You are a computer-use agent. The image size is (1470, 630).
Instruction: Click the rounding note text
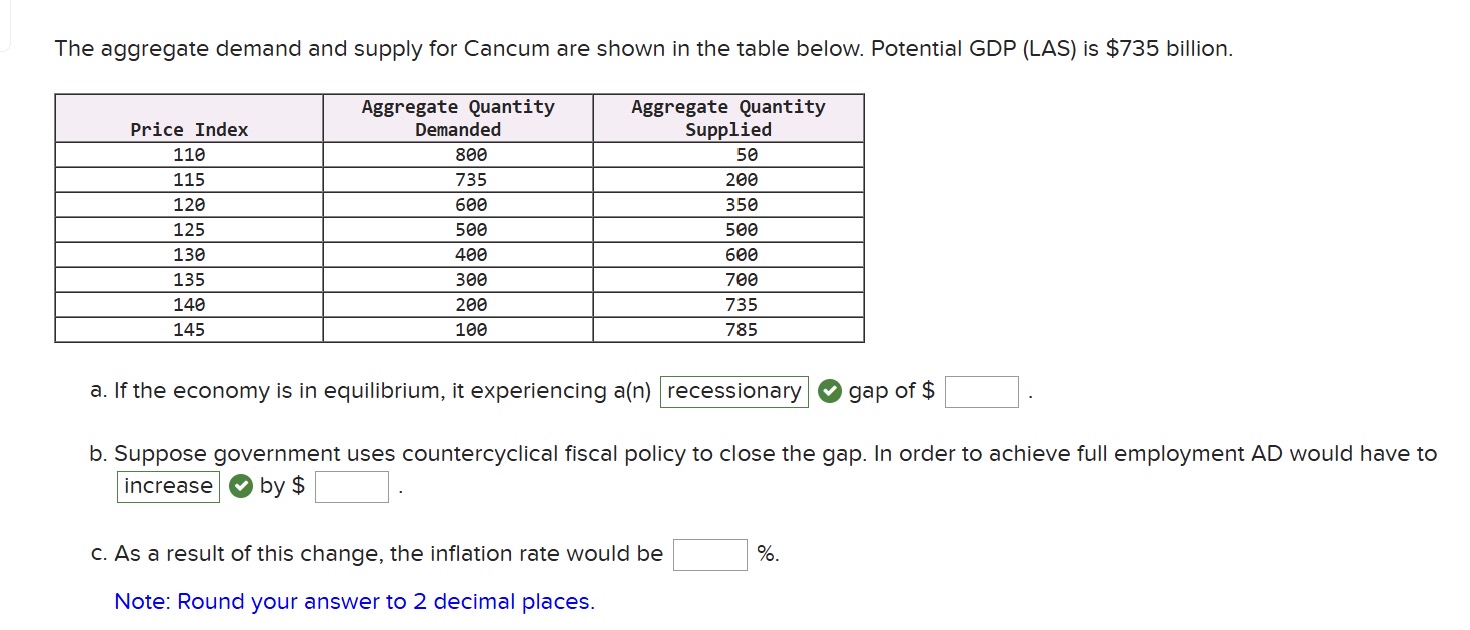pos(354,602)
